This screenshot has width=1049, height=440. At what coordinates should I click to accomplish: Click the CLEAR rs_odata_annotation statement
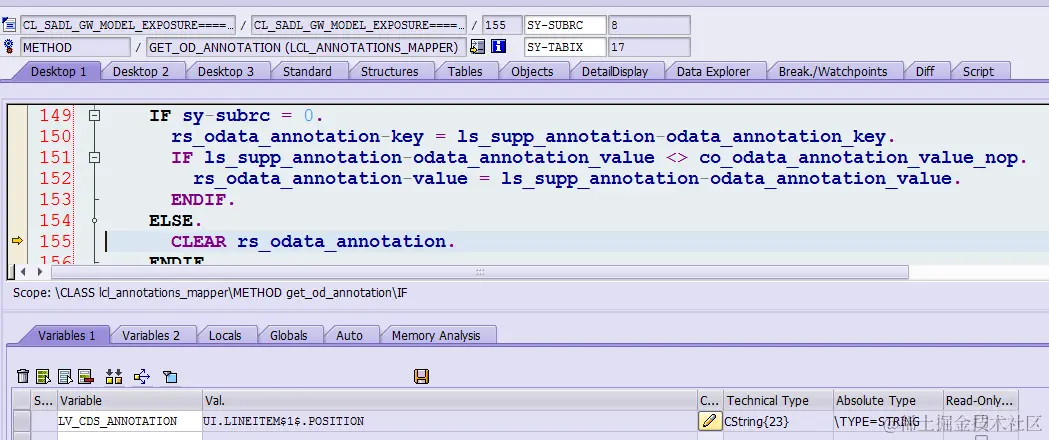coord(313,241)
